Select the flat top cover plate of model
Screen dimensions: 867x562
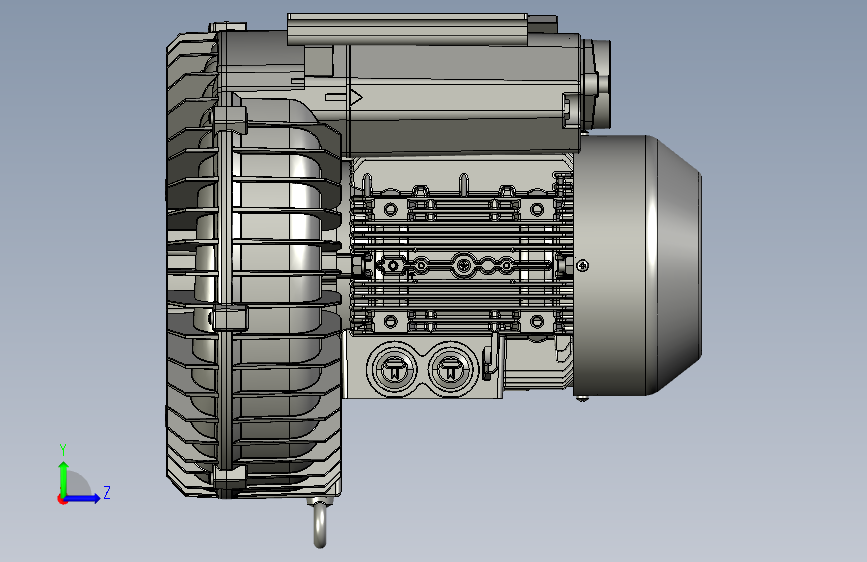click(408, 29)
